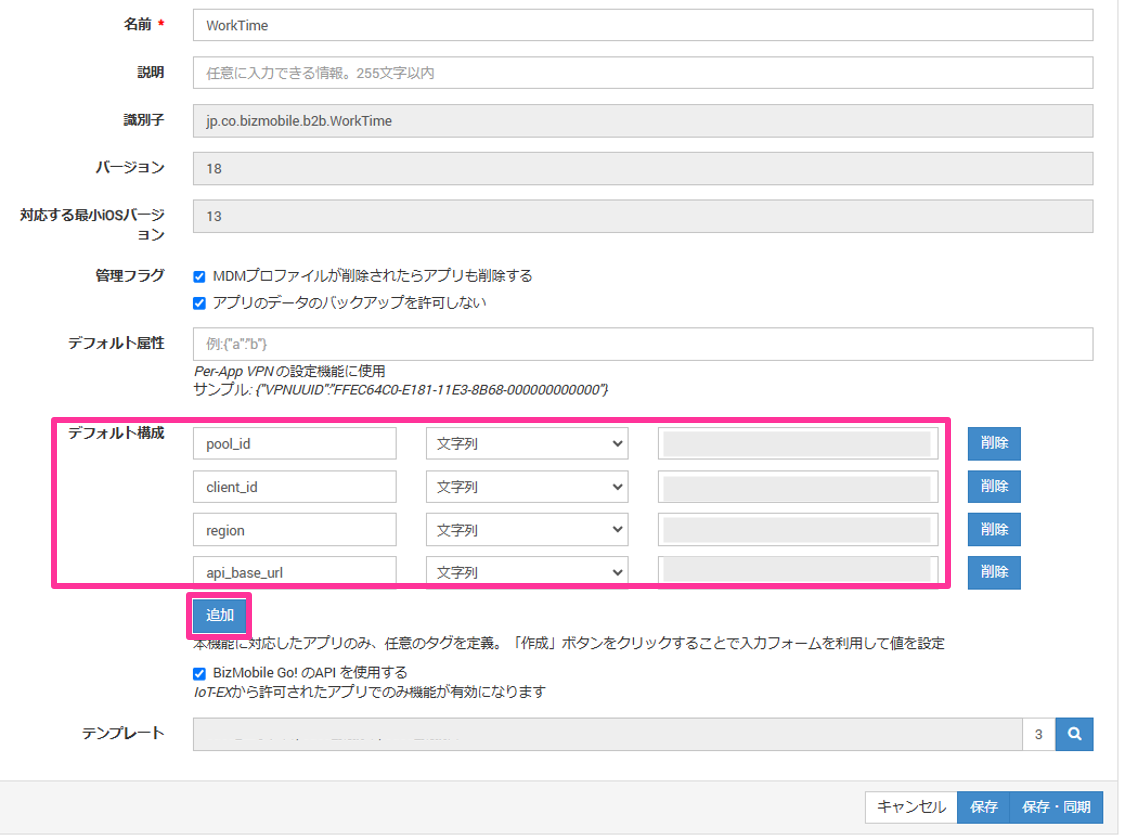Expand type dropdown for region row
1125x840 pixels.
coord(527,529)
